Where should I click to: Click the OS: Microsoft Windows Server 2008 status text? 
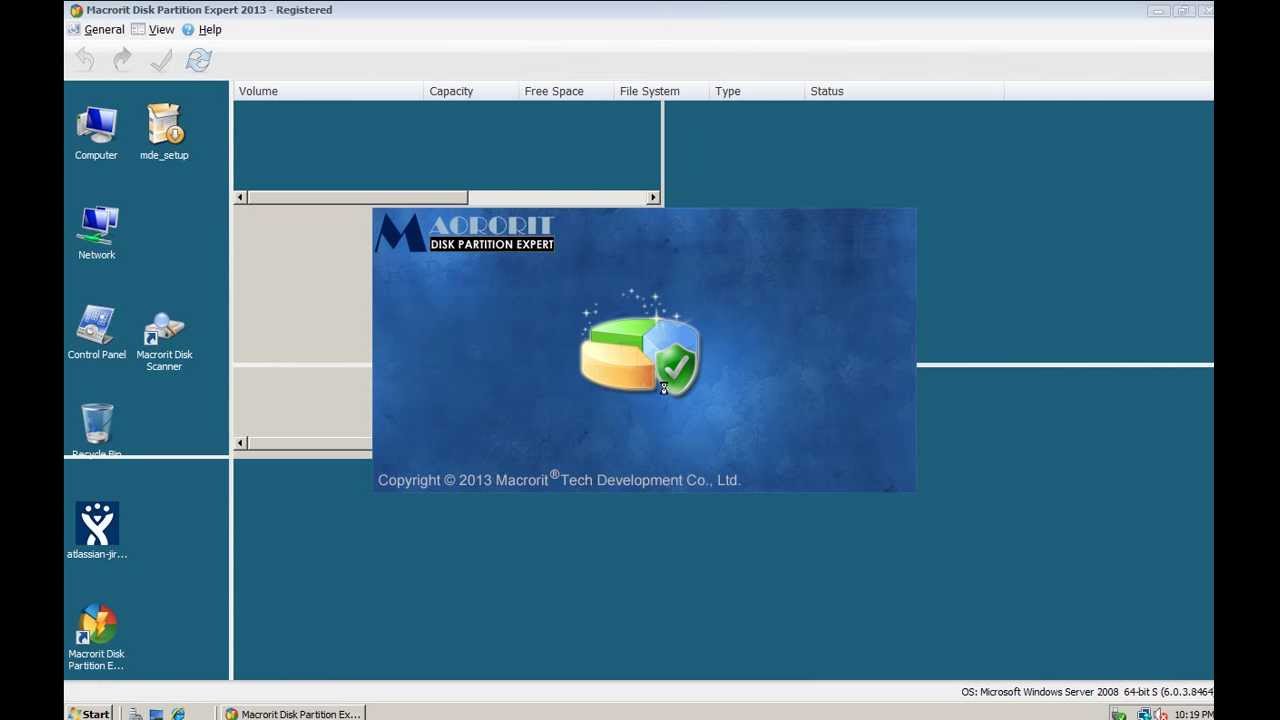pos(1087,692)
